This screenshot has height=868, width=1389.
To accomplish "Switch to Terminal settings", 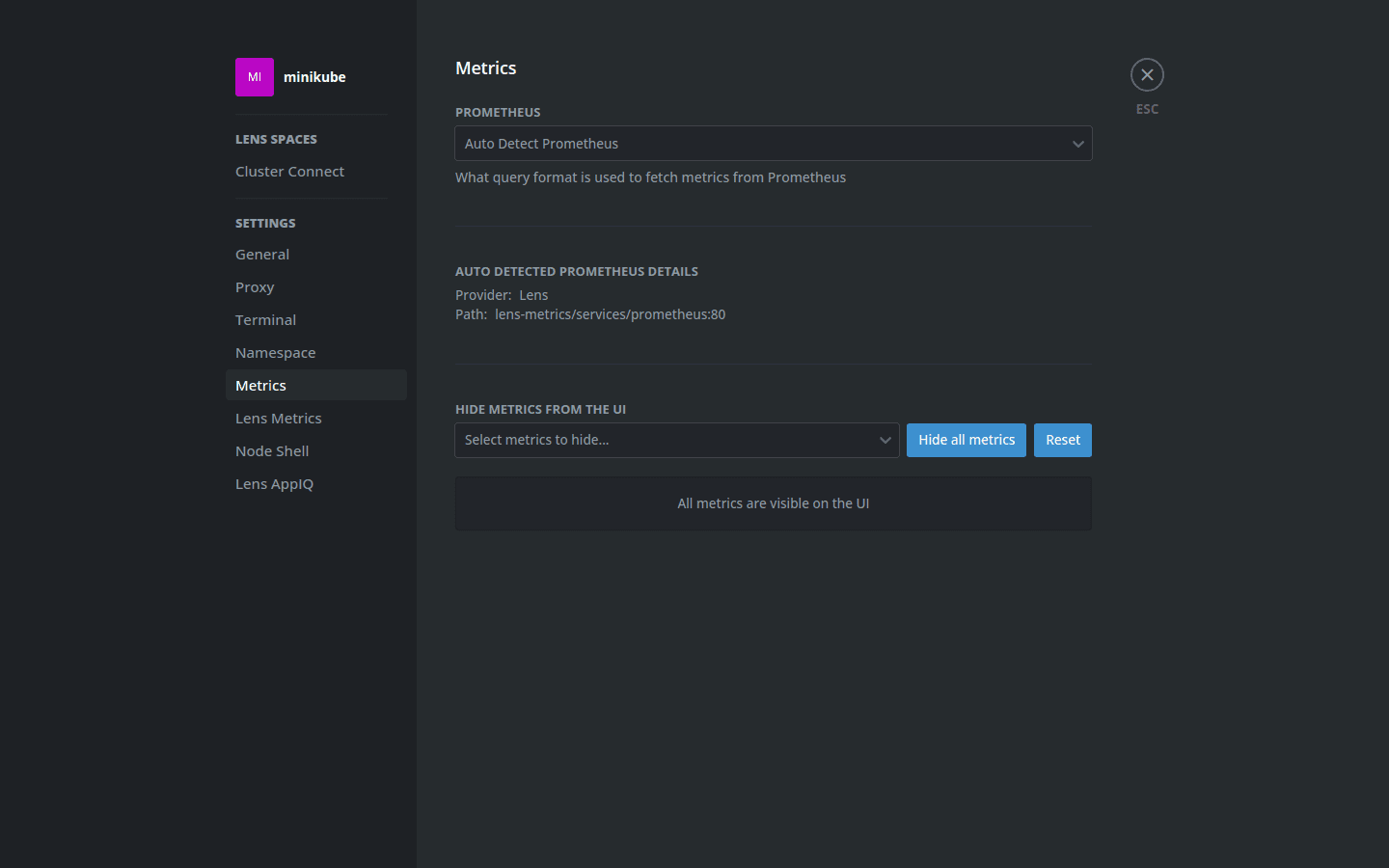I will coord(265,320).
